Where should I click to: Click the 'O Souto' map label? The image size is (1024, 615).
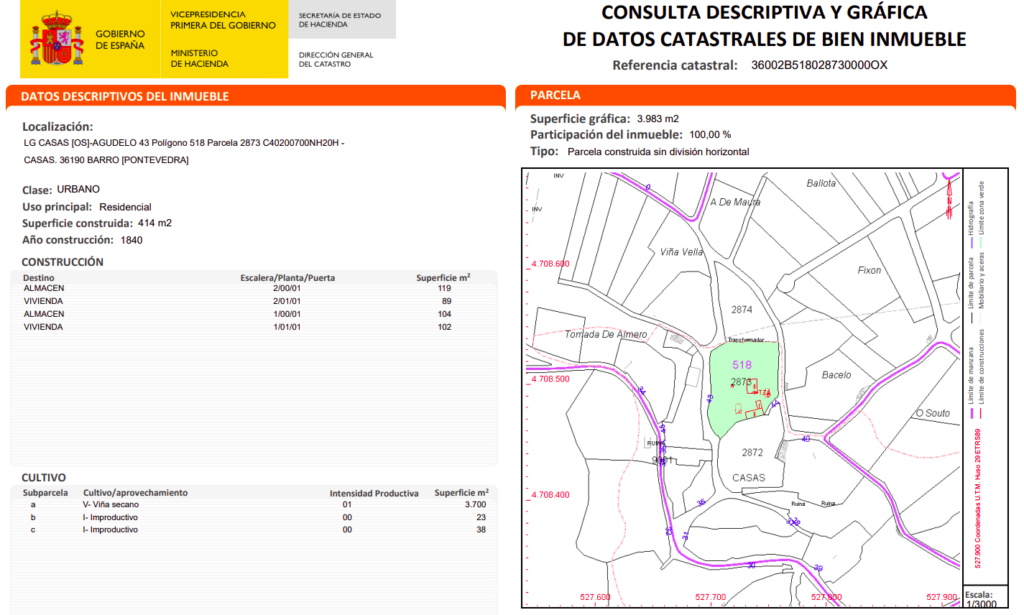click(x=933, y=413)
